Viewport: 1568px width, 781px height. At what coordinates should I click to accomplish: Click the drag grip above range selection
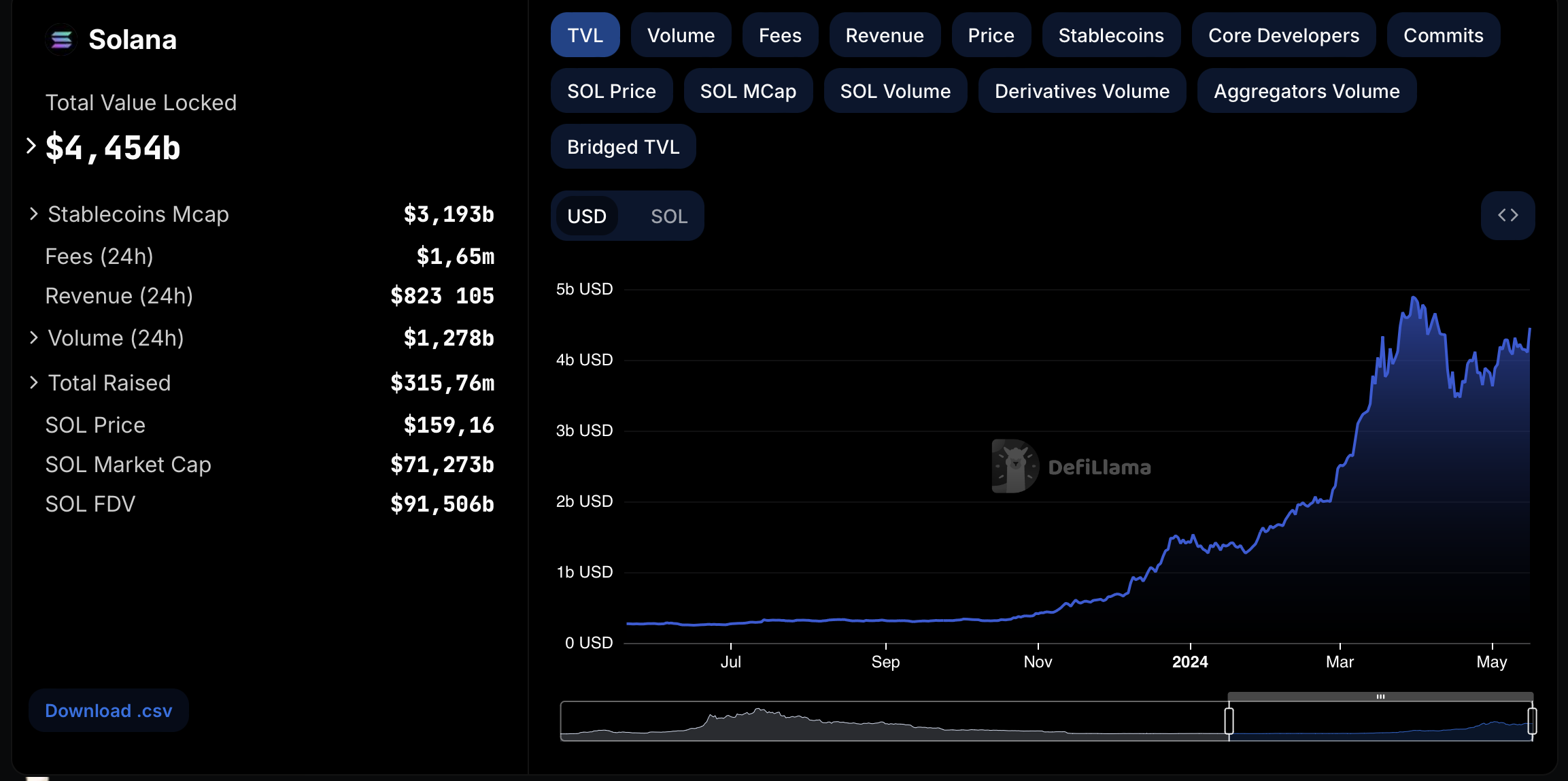point(1380,697)
